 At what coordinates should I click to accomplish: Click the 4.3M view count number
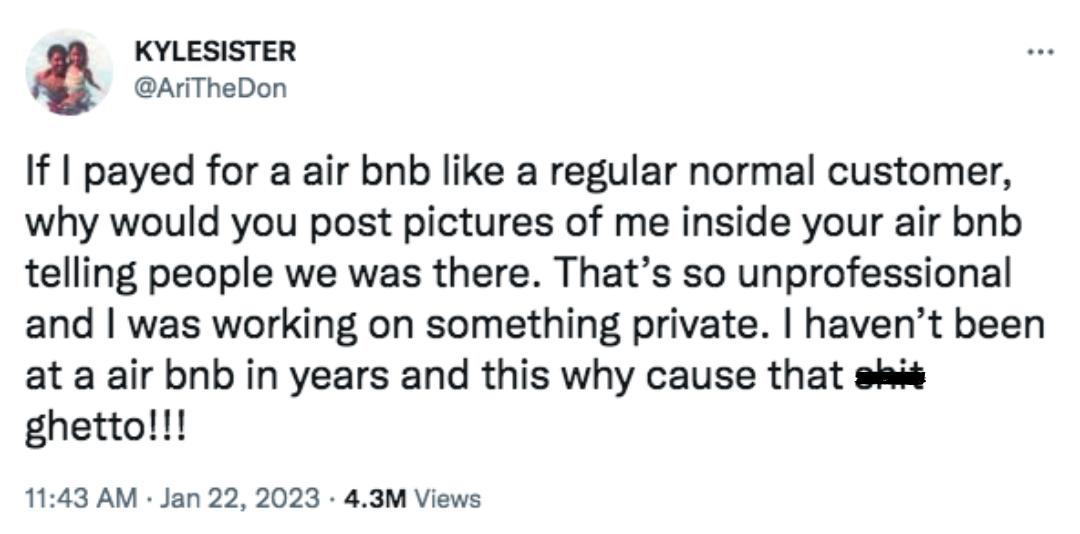[x=374, y=498]
